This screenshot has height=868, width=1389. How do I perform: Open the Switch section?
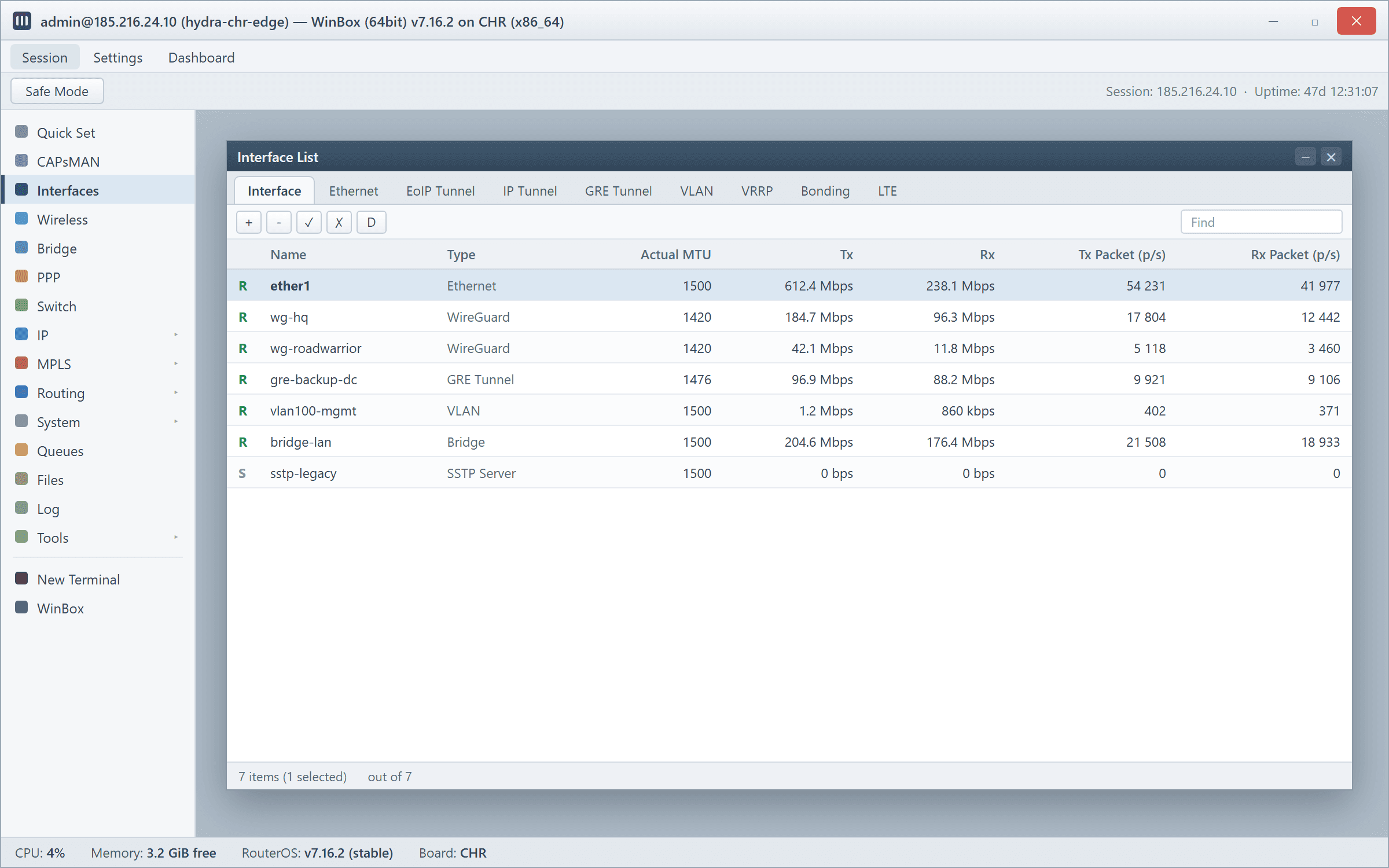[97, 306]
